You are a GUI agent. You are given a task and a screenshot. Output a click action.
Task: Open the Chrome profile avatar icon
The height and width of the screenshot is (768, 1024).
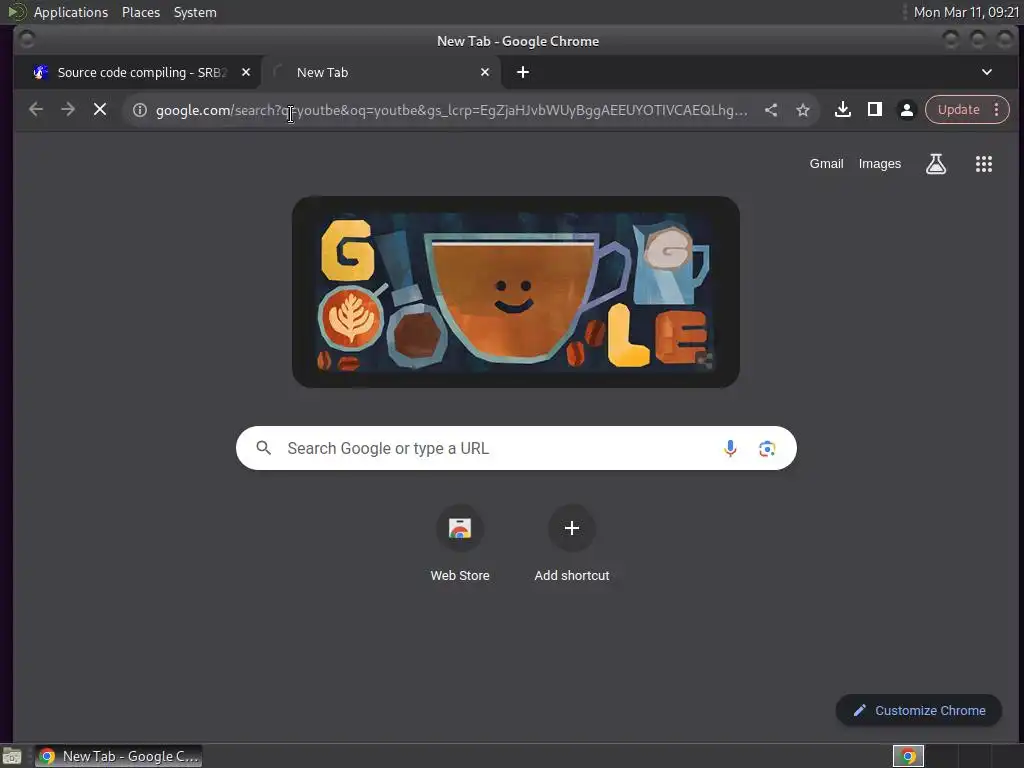(907, 110)
